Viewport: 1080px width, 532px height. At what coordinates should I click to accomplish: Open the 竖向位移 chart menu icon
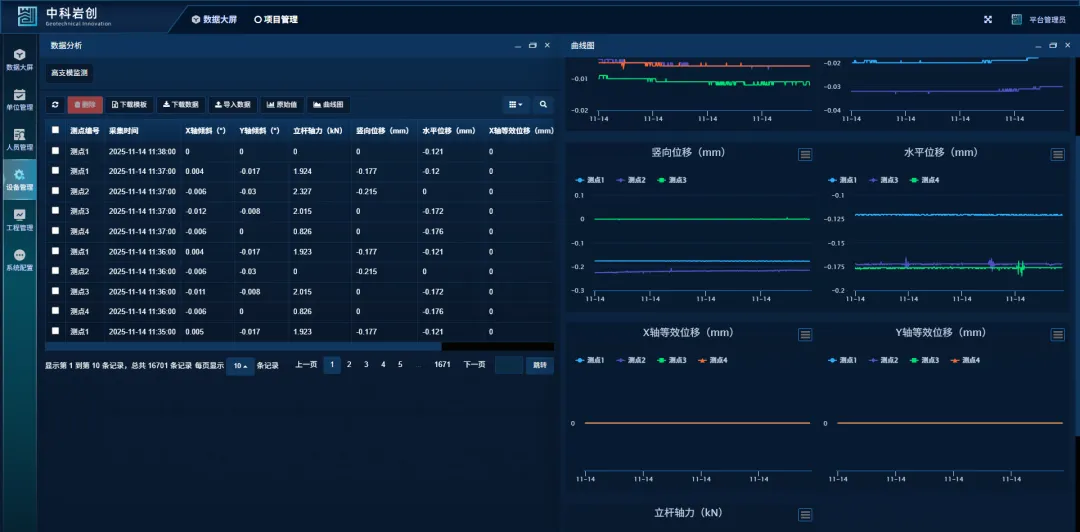click(805, 154)
